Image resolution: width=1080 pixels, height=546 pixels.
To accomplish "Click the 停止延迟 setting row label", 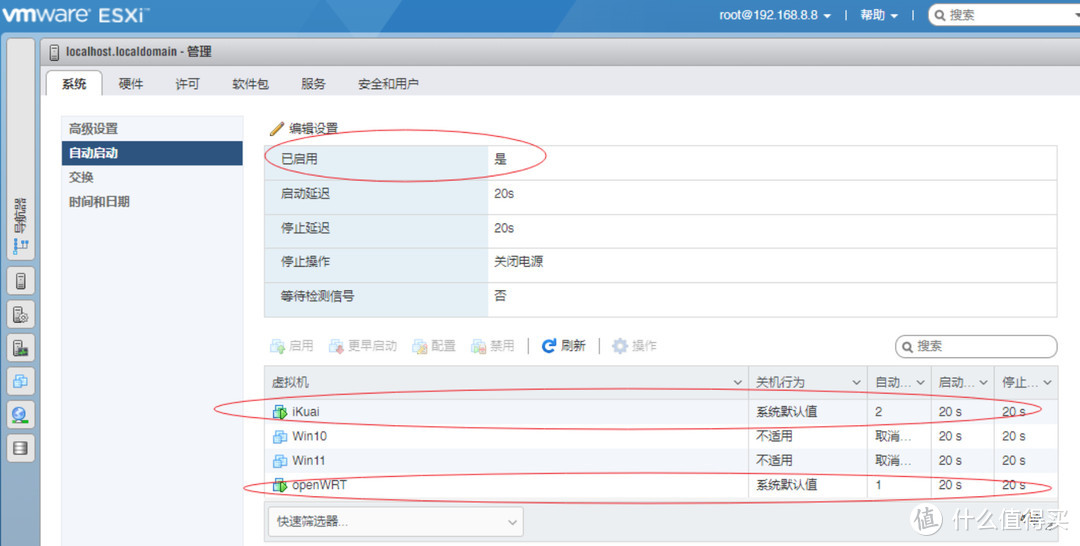I will (305, 228).
